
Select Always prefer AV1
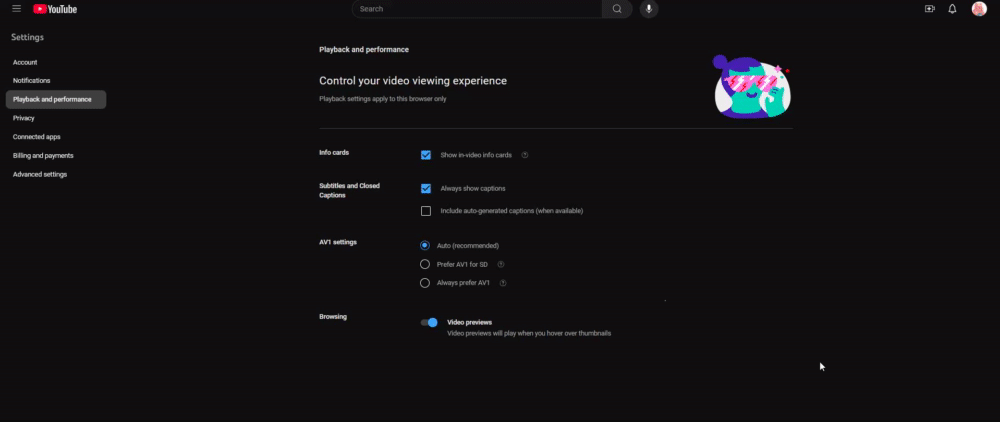(425, 283)
